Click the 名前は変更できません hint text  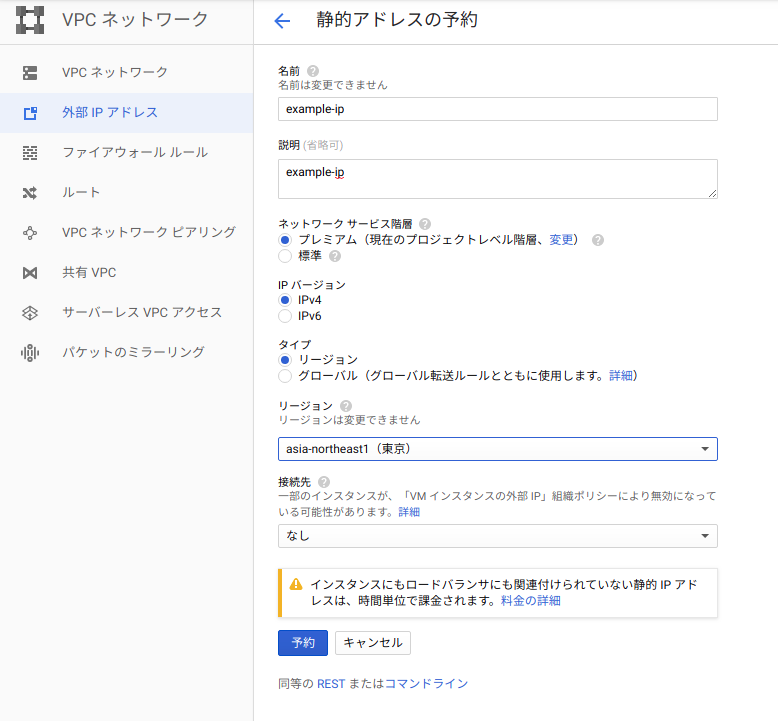(x=333, y=85)
